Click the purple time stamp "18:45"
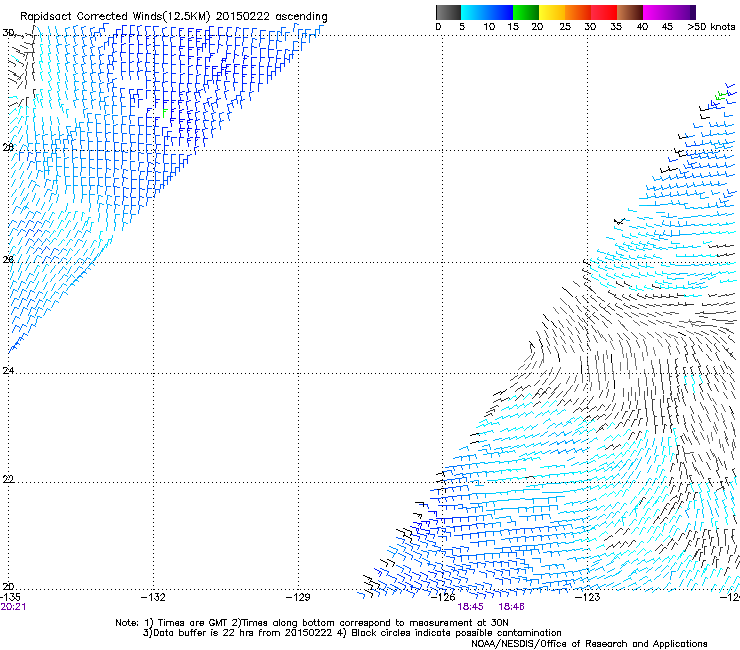The image size is (740, 650). click(x=471, y=607)
